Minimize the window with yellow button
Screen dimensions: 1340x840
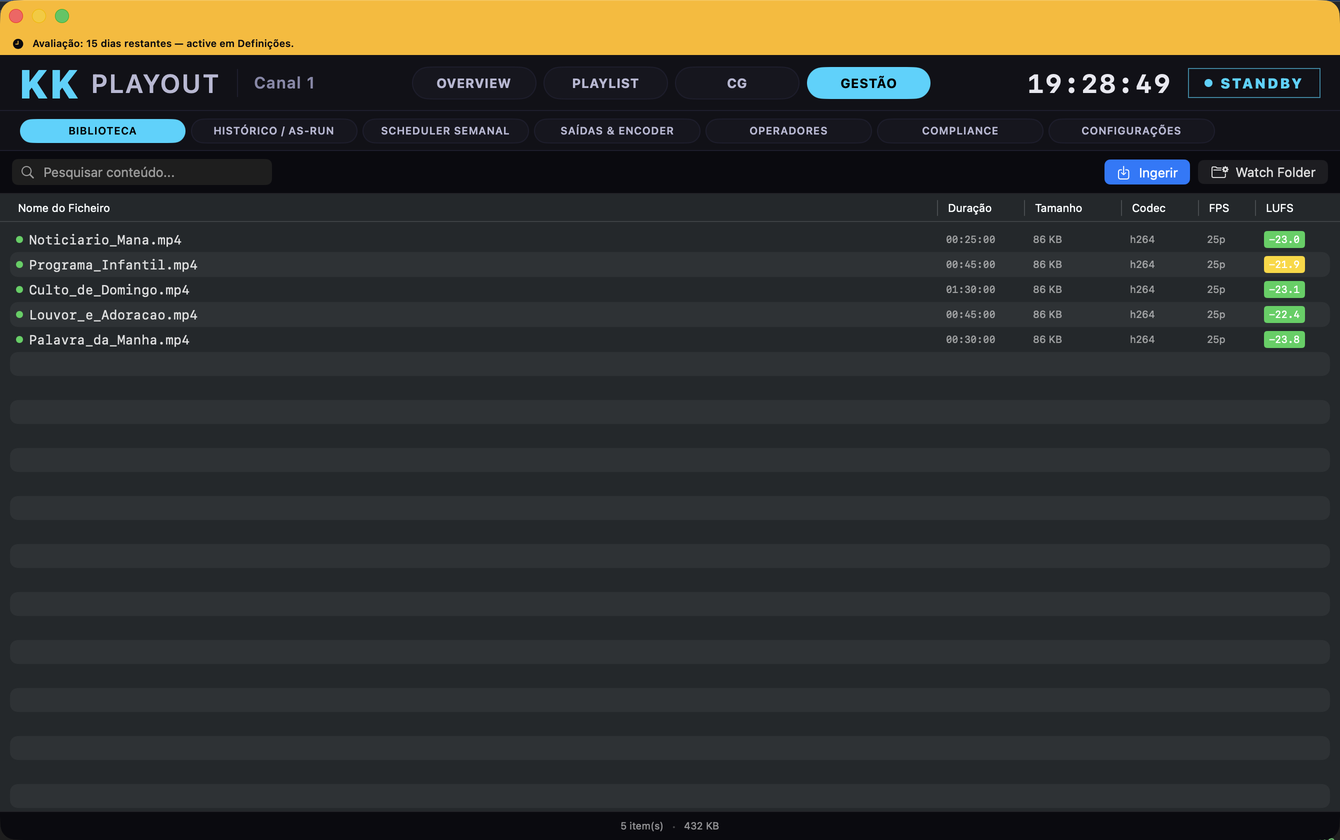pyautogui.click(x=39, y=16)
